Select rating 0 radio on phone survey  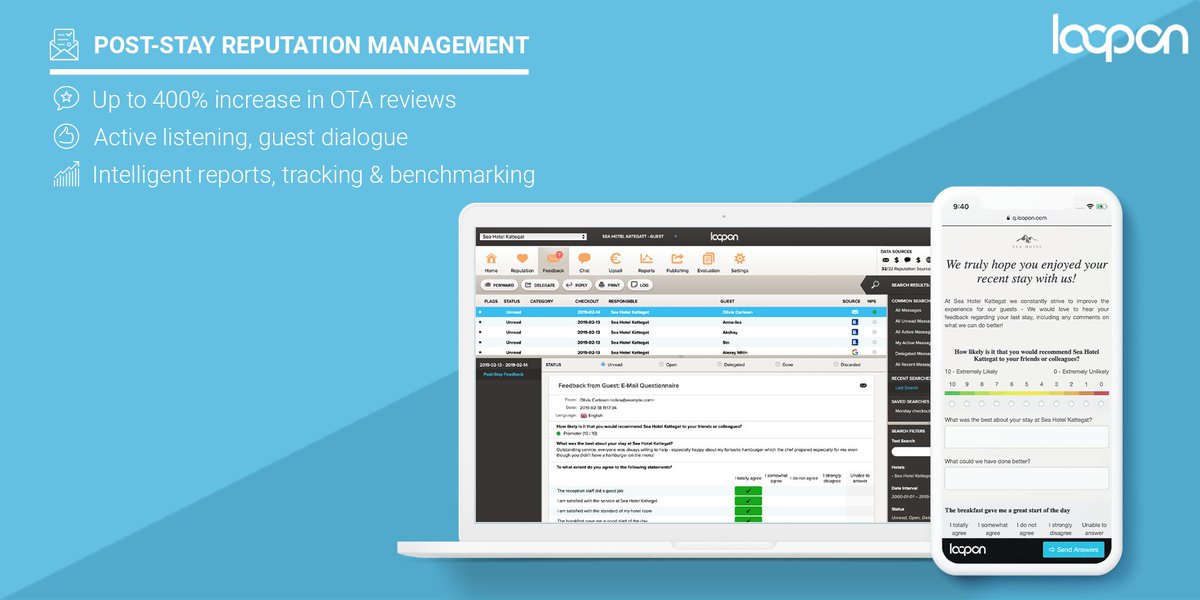point(1101,404)
